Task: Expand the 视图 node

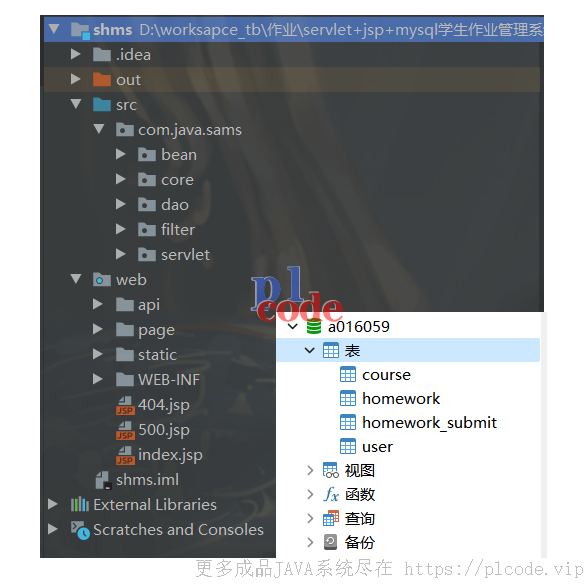Action: click(x=310, y=470)
